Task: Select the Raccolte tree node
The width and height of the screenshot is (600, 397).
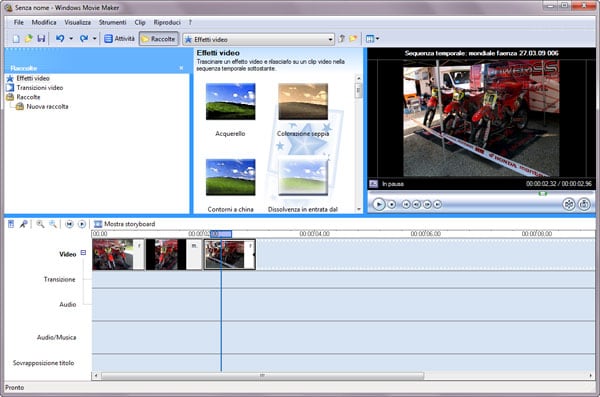Action: tap(23, 97)
